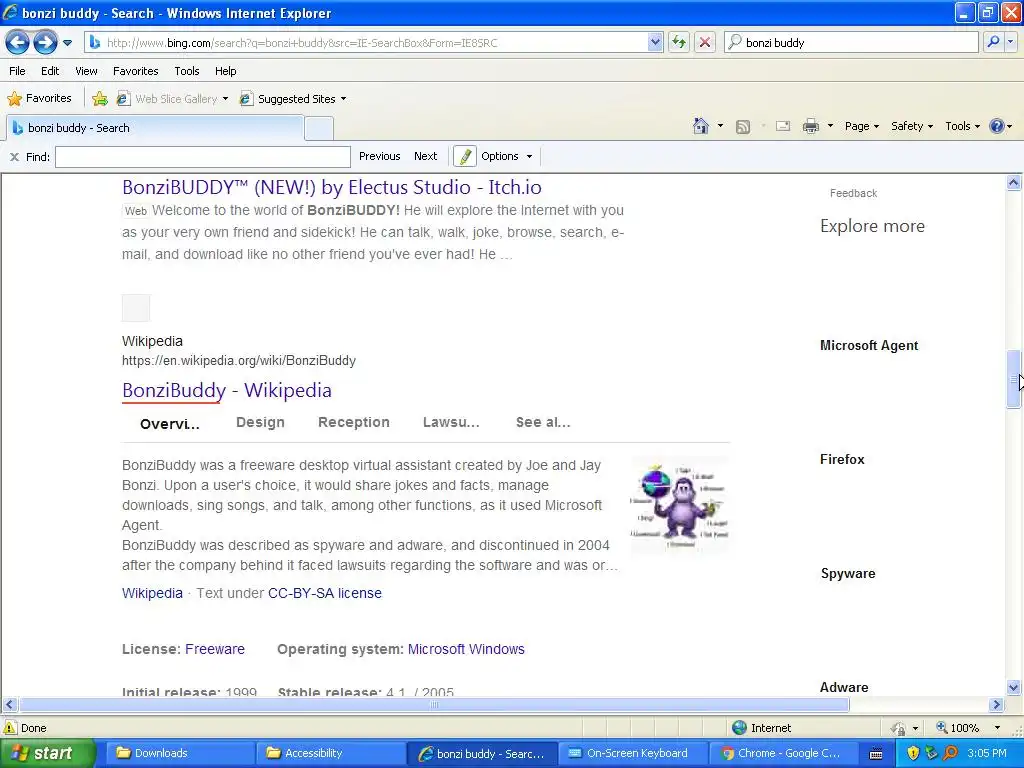Open the Page command menu

click(861, 126)
